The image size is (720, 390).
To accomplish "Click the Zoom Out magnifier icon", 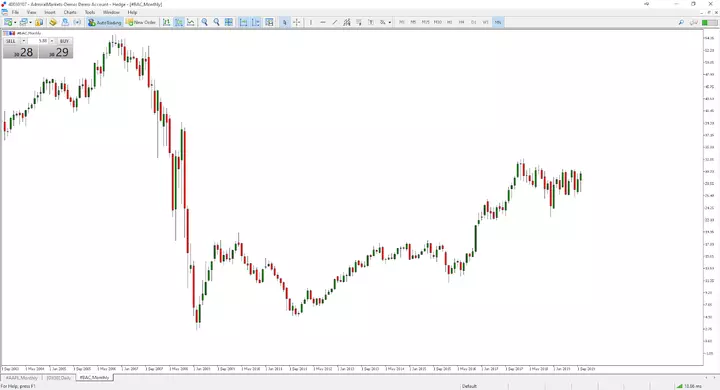I will click(216, 22).
